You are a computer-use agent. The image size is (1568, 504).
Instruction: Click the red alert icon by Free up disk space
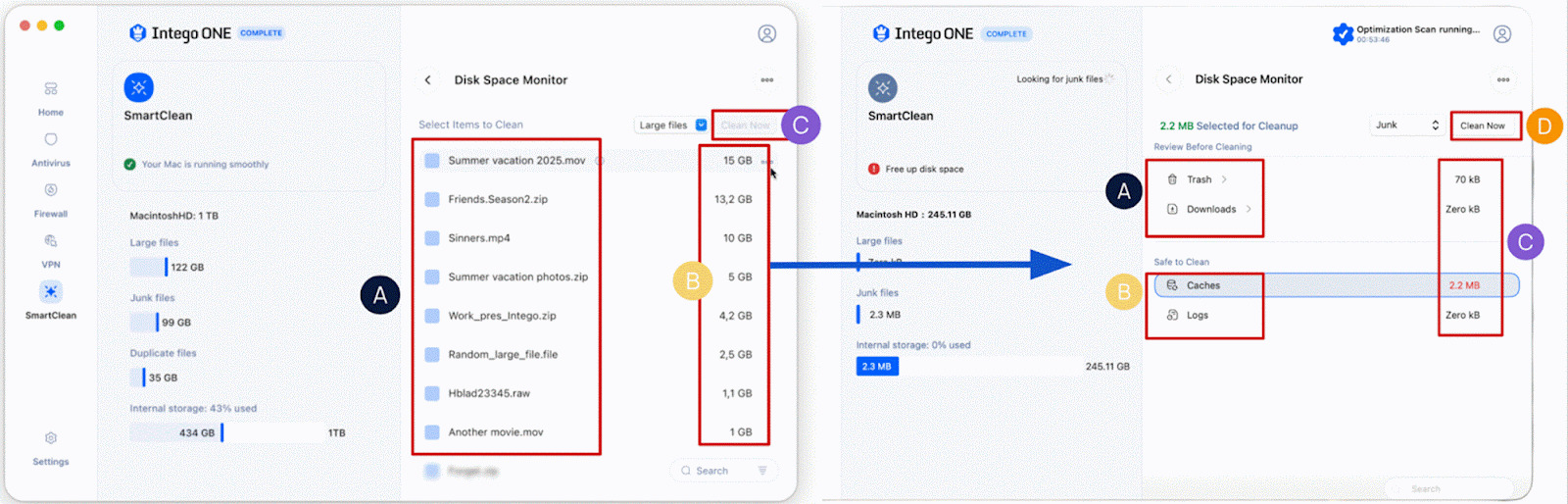(873, 169)
